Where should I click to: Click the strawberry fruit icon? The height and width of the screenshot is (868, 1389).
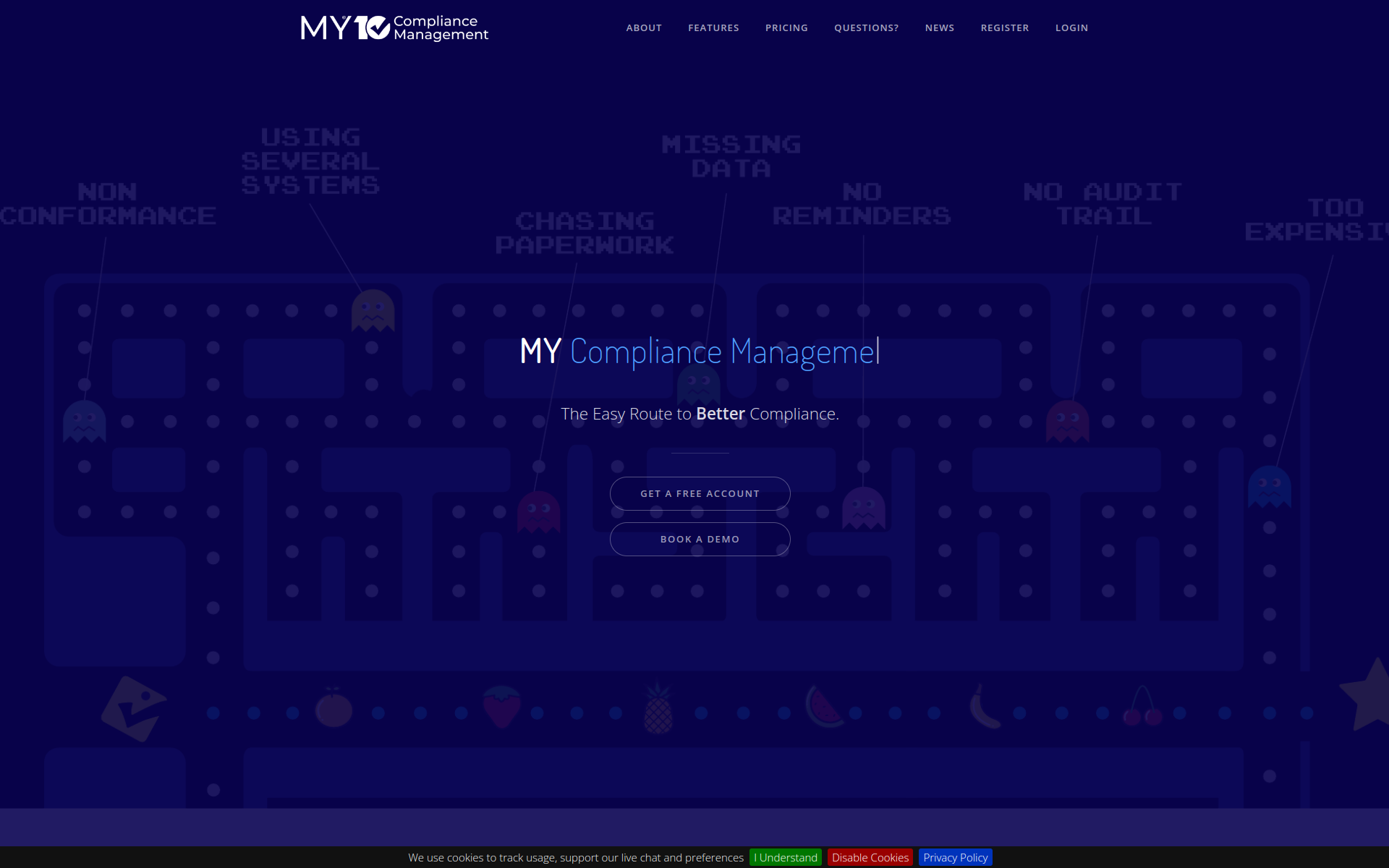(501, 706)
